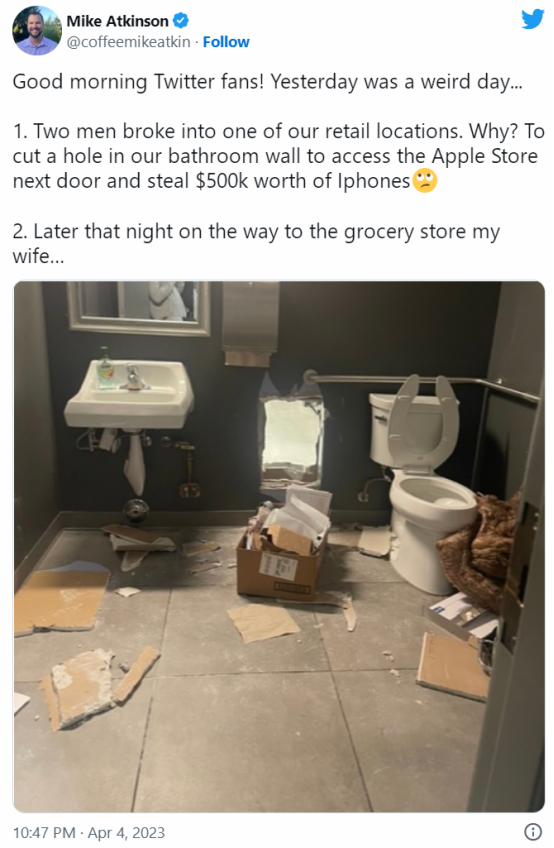
Task: Click the truncated 'wife…' text
Action: click(x=38, y=256)
